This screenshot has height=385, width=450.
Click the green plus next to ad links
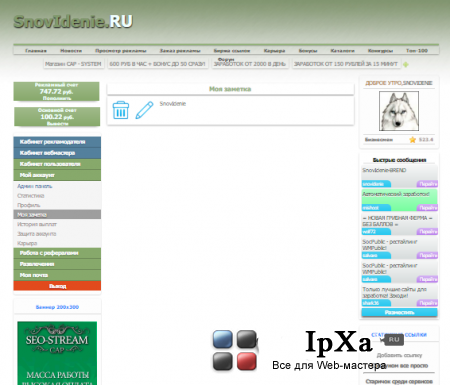point(406,65)
